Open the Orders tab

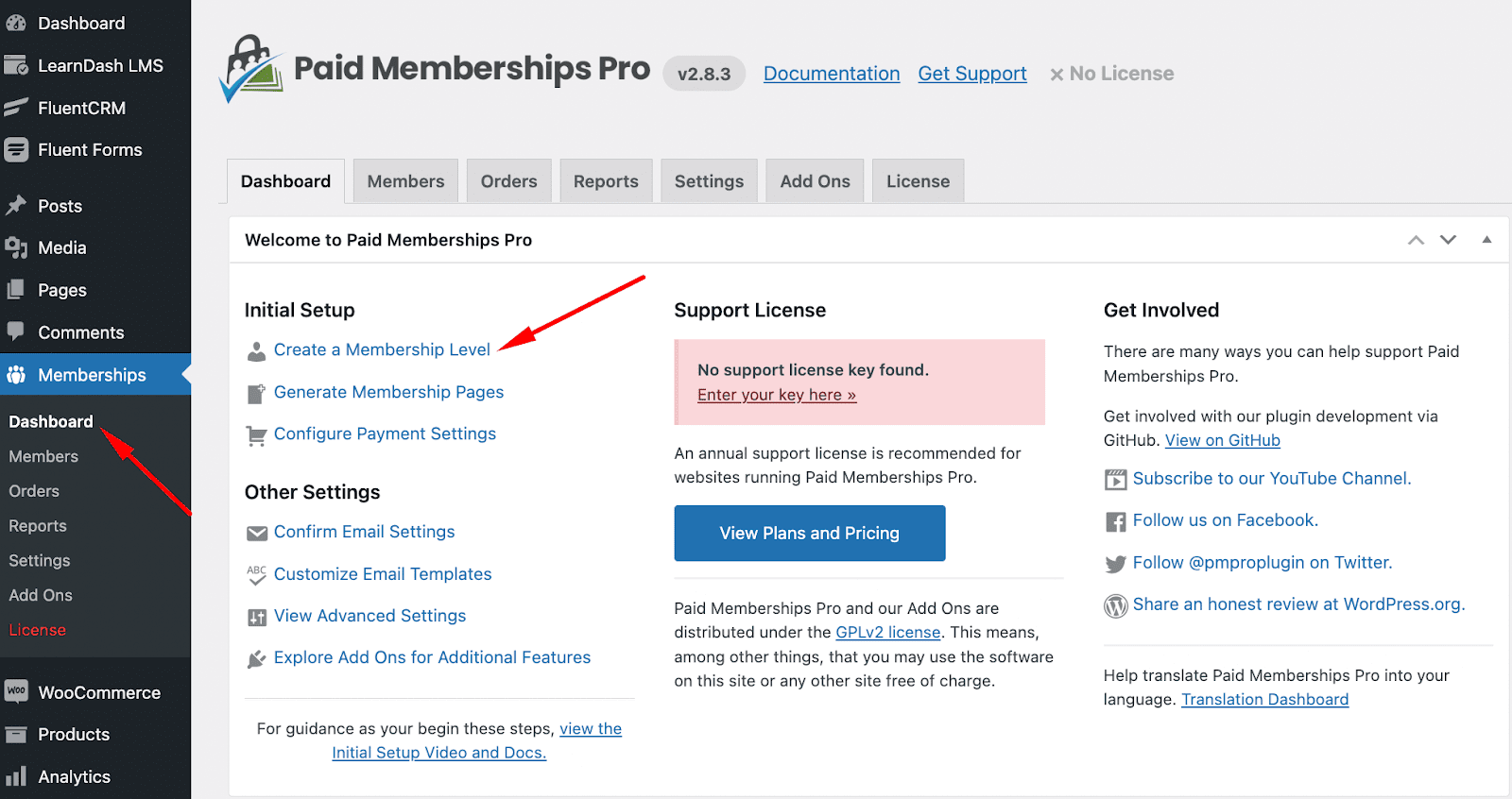[508, 180]
